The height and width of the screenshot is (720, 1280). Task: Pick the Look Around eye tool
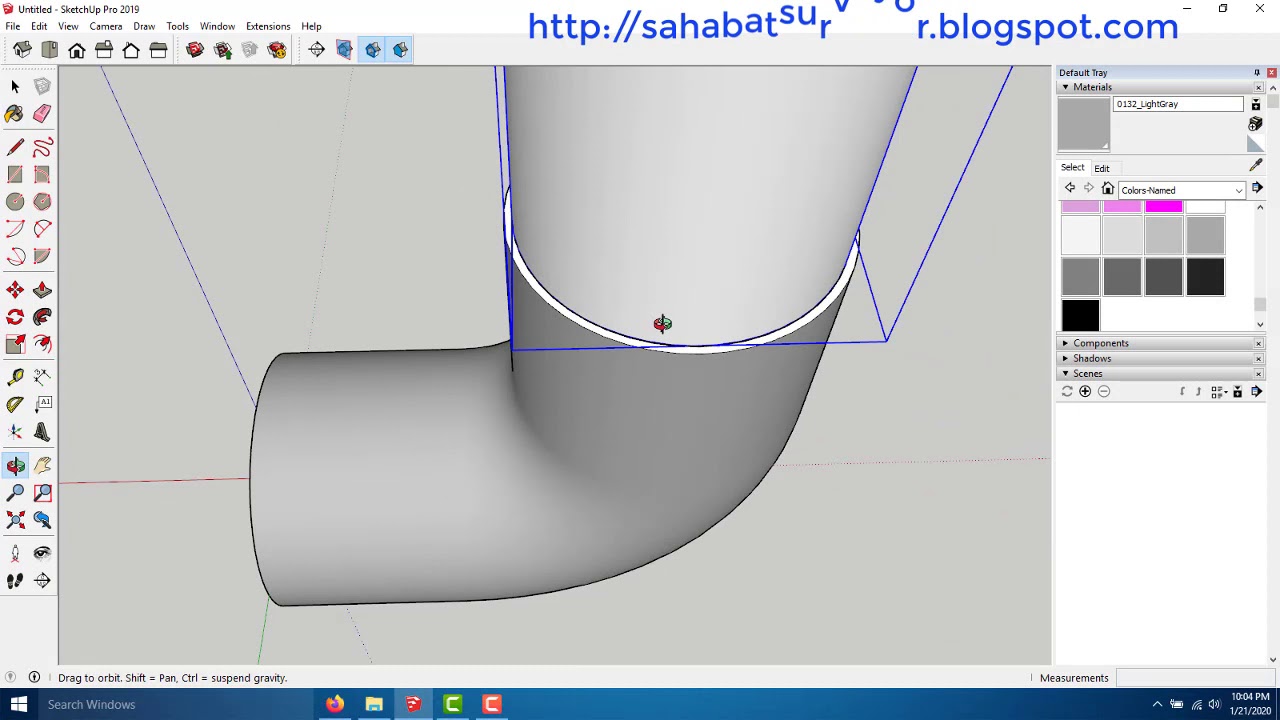(42, 553)
